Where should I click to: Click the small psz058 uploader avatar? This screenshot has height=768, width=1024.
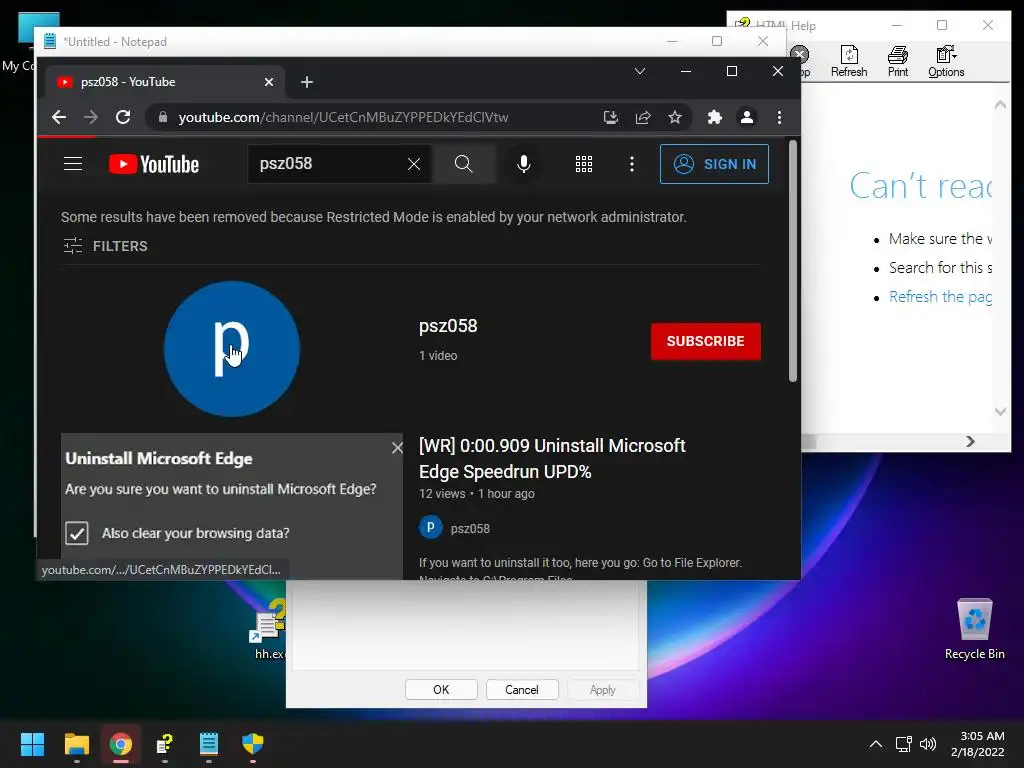tap(430, 527)
